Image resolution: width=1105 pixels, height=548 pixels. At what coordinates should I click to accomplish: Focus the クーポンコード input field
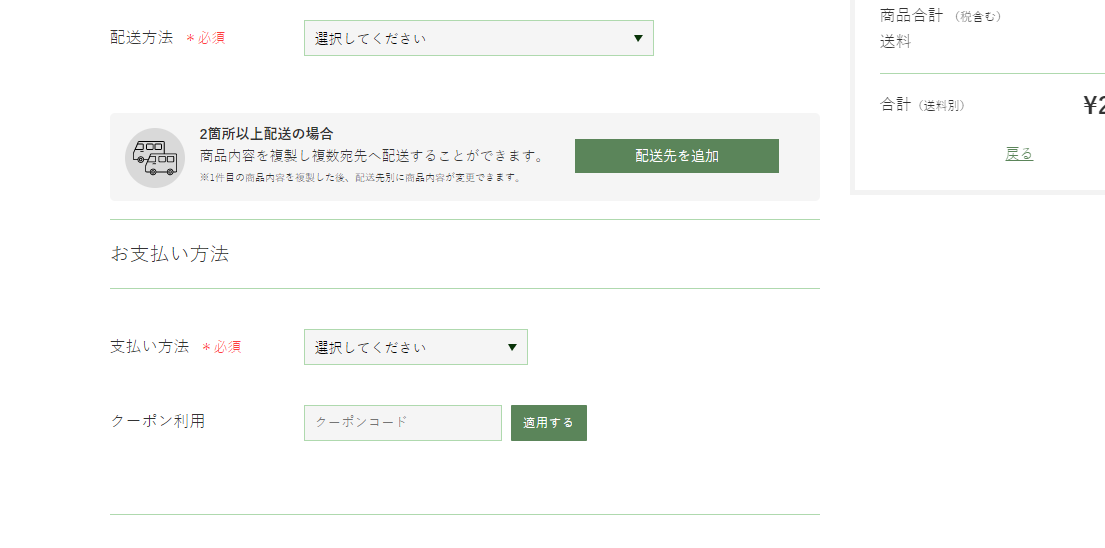tap(403, 423)
